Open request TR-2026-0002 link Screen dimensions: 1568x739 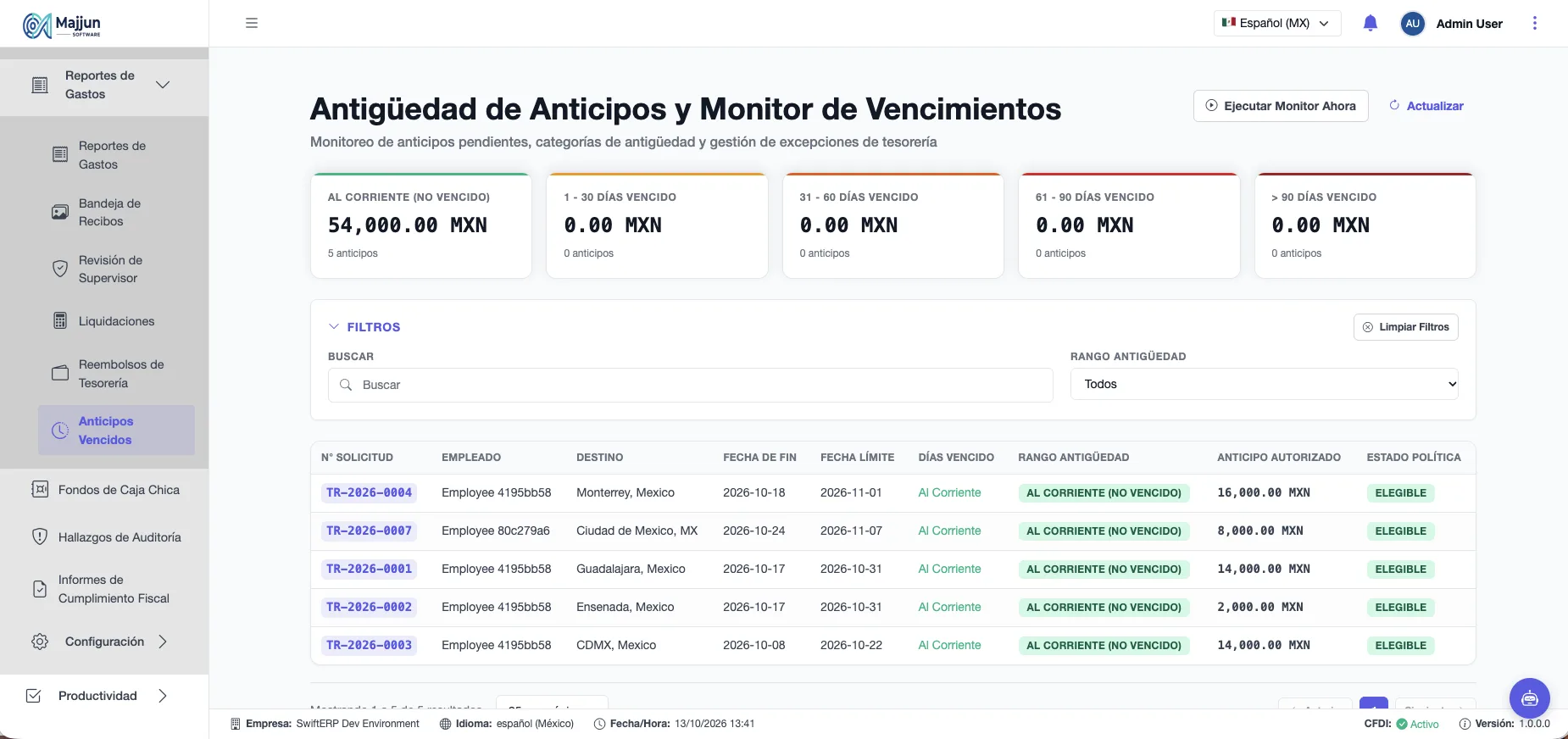369,607
